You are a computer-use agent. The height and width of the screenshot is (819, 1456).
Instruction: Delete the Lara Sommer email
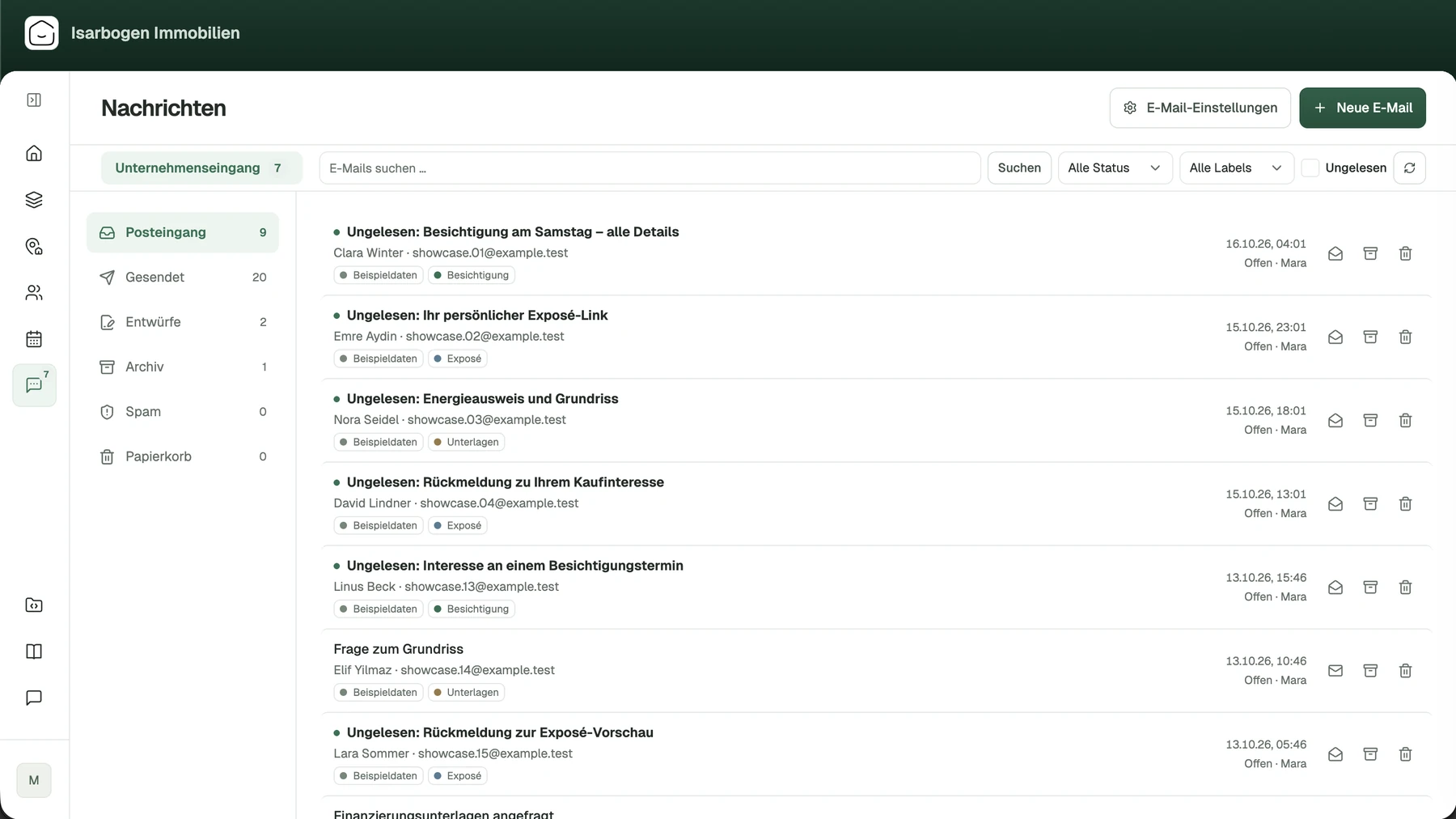[x=1405, y=753]
